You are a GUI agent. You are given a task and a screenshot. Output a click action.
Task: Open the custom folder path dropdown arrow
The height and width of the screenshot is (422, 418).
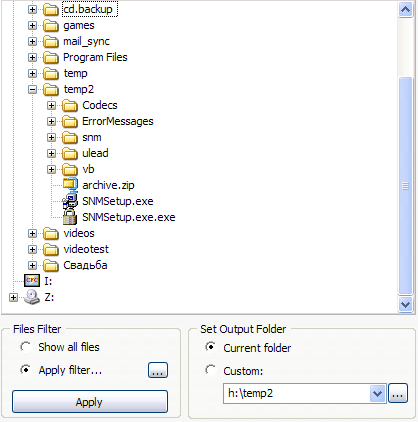click(x=378, y=394)
